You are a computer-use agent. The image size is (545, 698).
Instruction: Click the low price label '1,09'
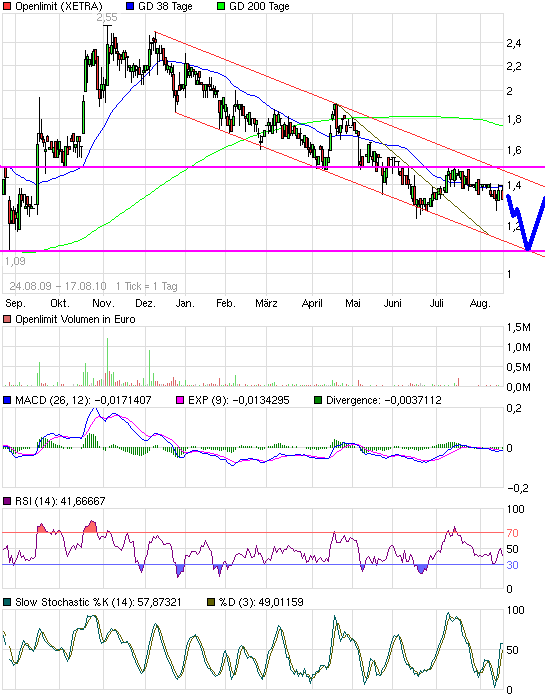click(x=15, y=261)
